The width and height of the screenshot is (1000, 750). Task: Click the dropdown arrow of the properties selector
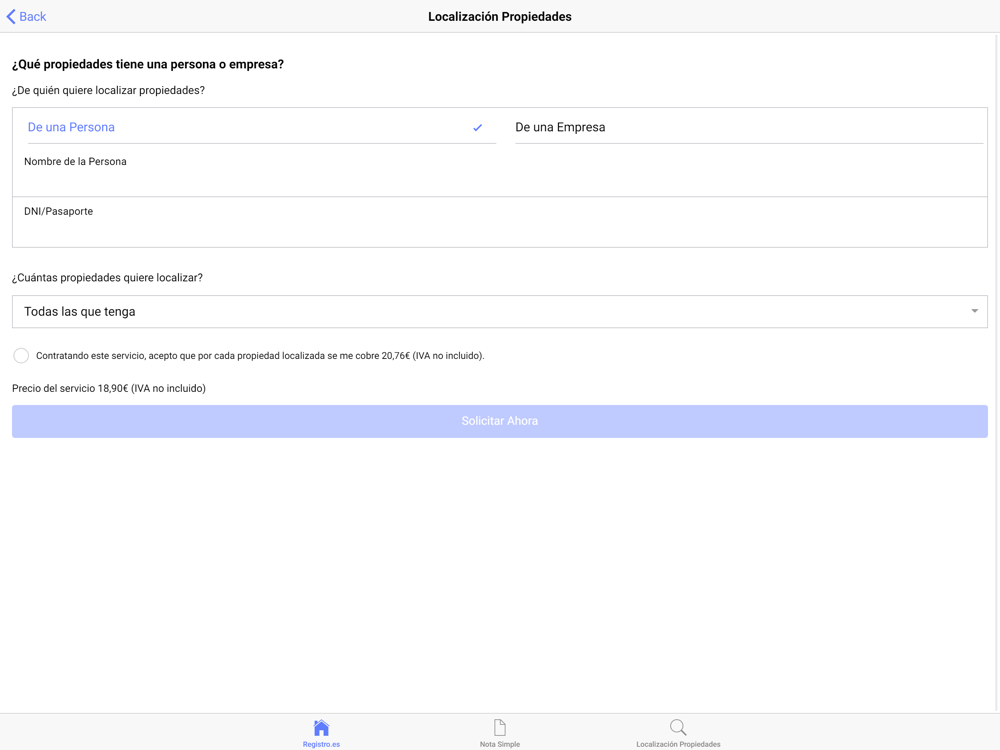(974, 311)
